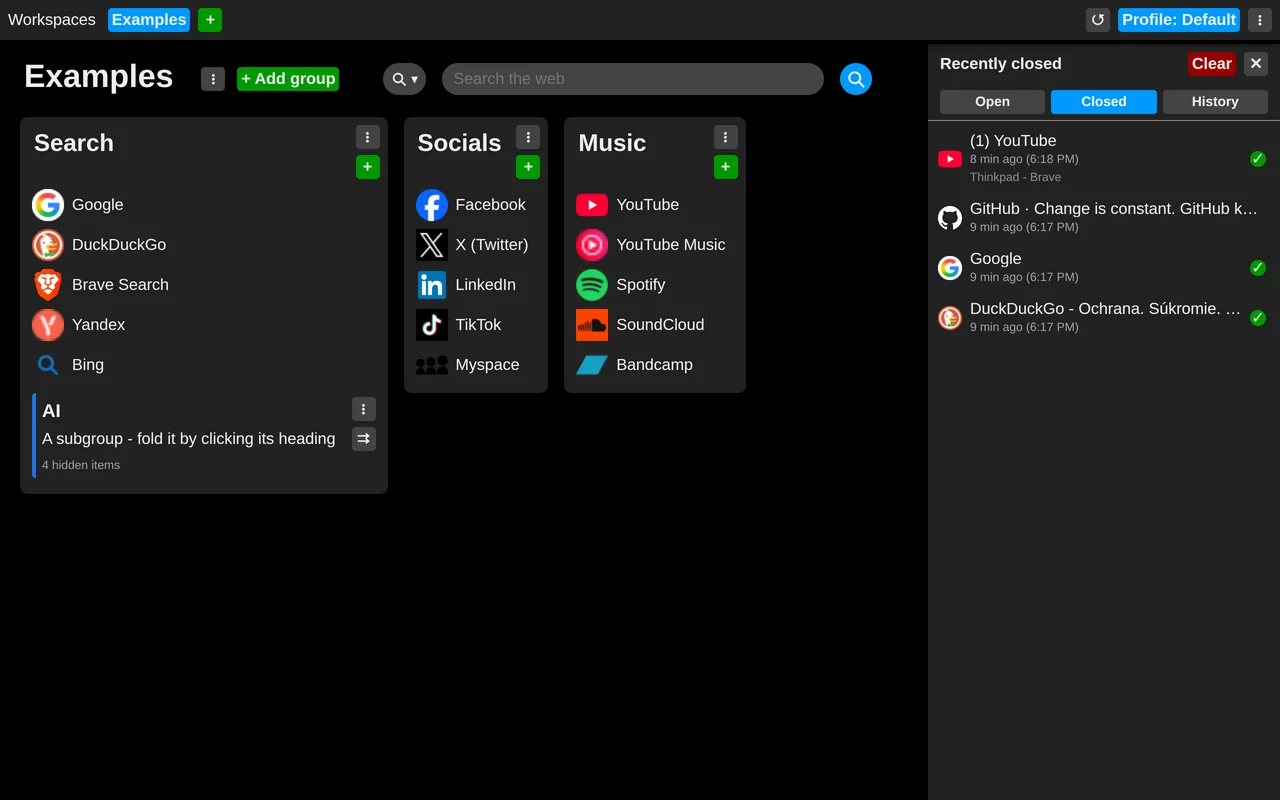
Task: Open the AI subgroup three-dot menu
Action: click(x=364, y=409)
